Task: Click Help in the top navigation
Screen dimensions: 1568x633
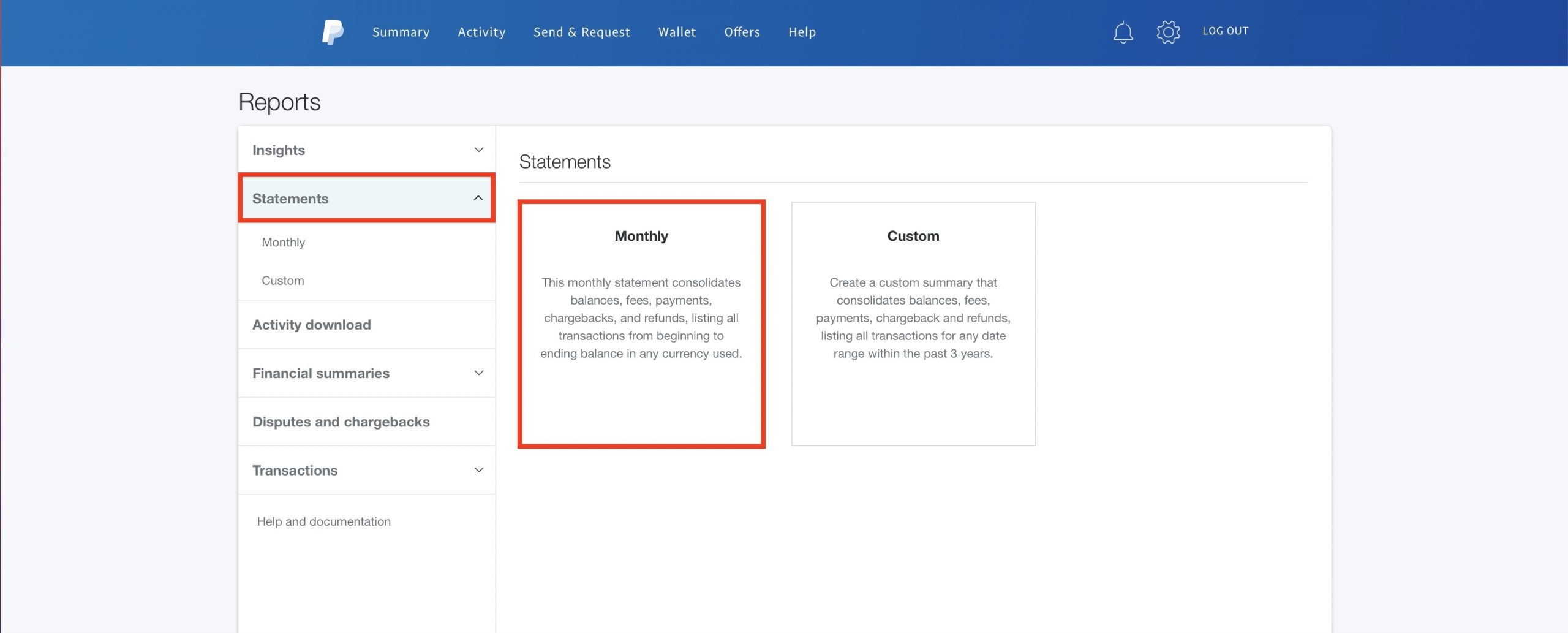Action: click(x=802, y=32)
